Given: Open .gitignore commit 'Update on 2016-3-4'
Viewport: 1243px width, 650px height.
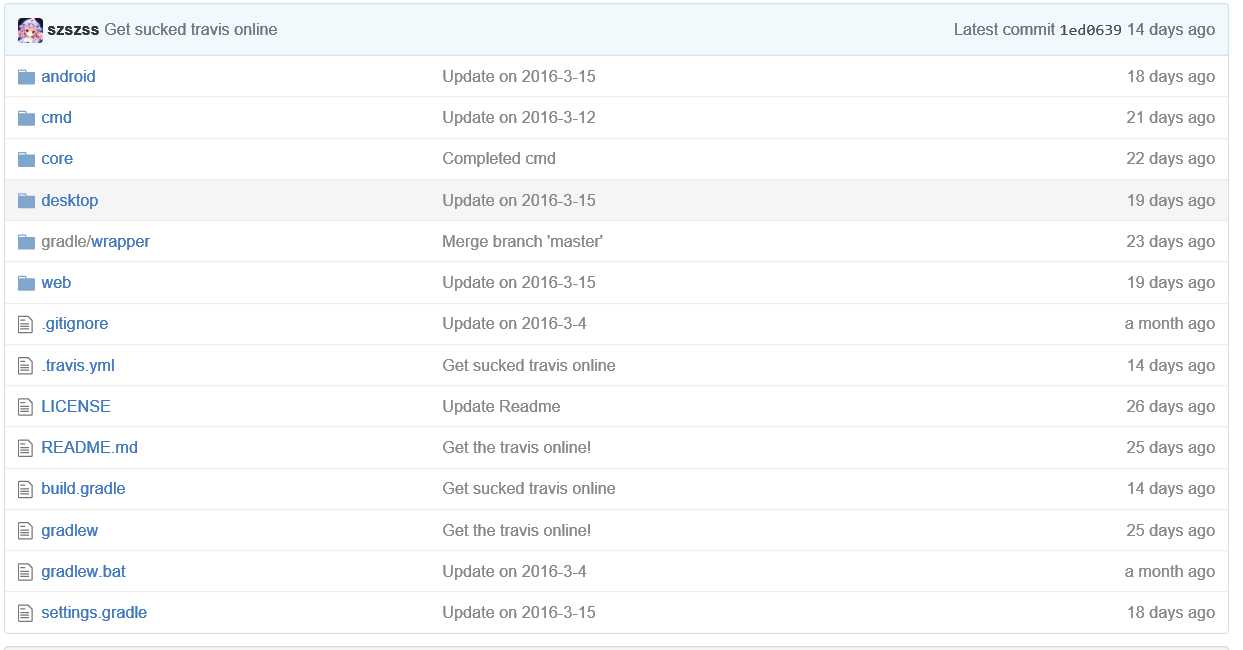Looking at the screenshot, I should pyautogui.click(x=514, y=324).
